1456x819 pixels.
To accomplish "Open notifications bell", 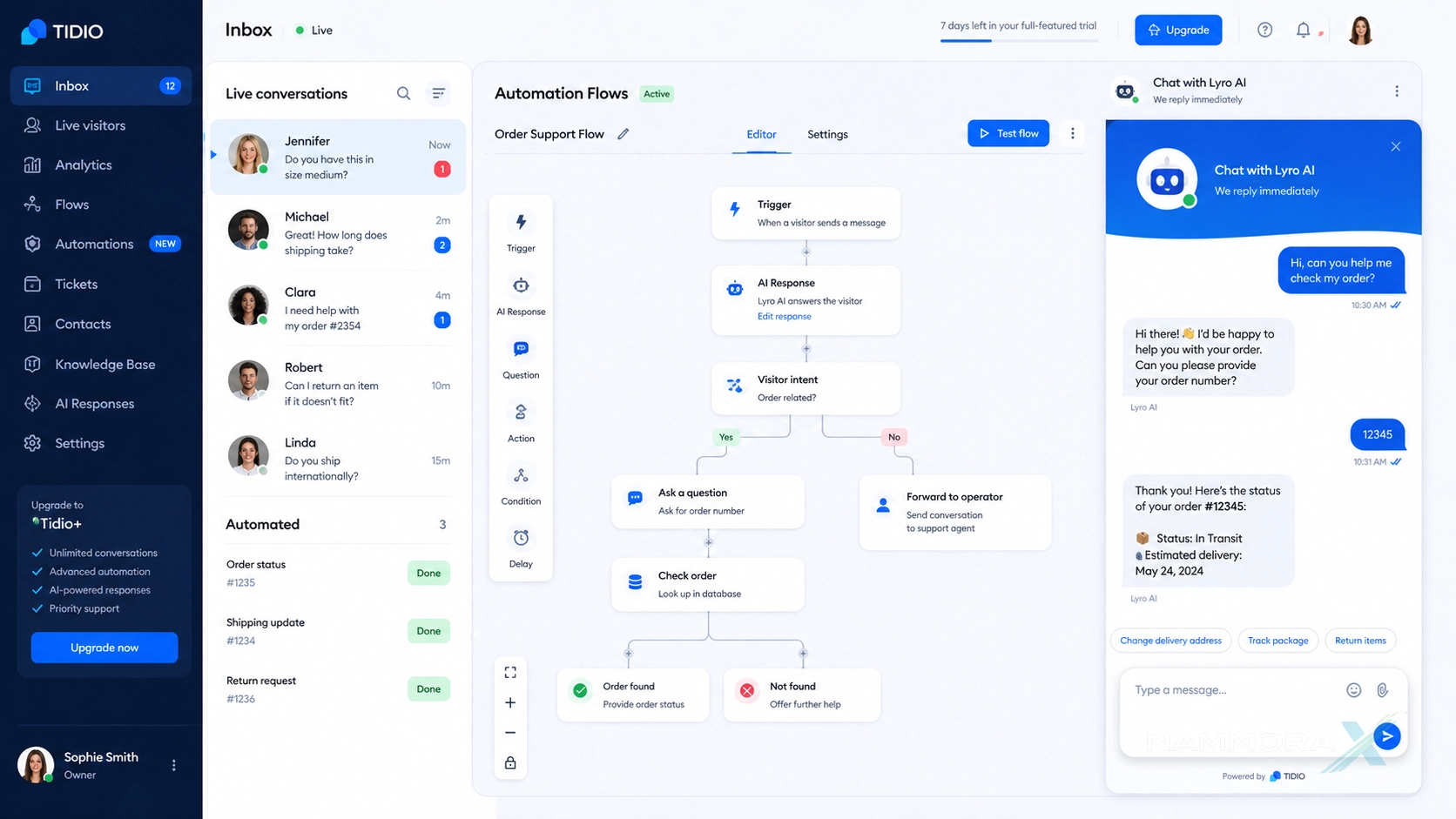I will [1303, 30].
